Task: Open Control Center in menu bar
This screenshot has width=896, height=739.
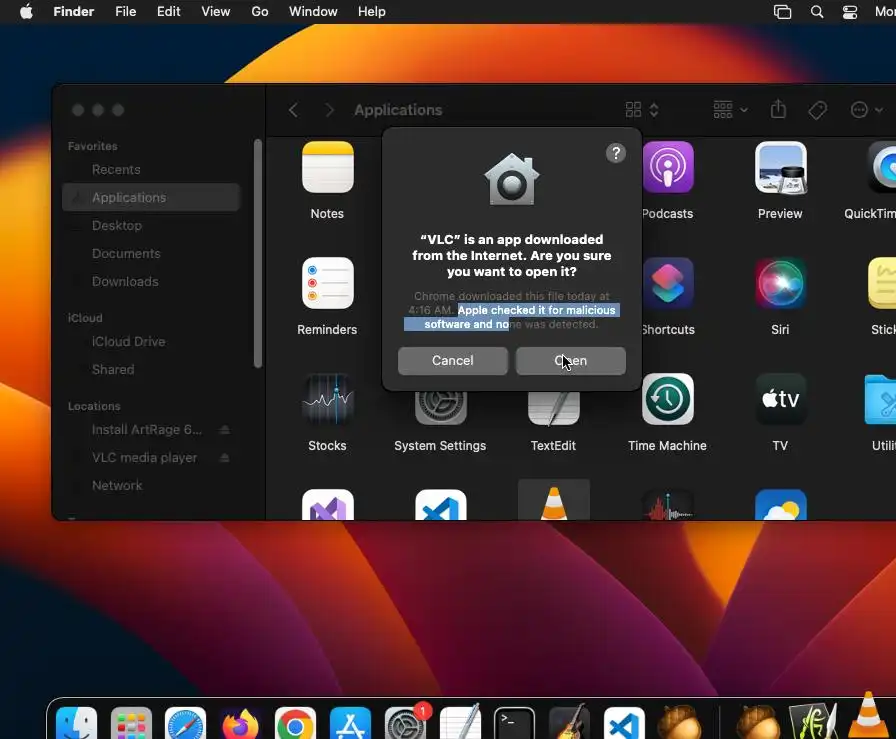Action: coord(850,11)
